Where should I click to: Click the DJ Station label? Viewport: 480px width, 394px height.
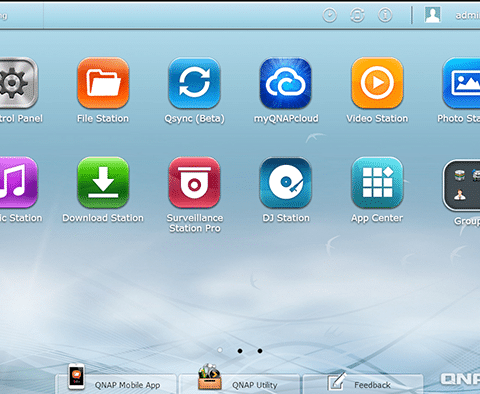286,218
